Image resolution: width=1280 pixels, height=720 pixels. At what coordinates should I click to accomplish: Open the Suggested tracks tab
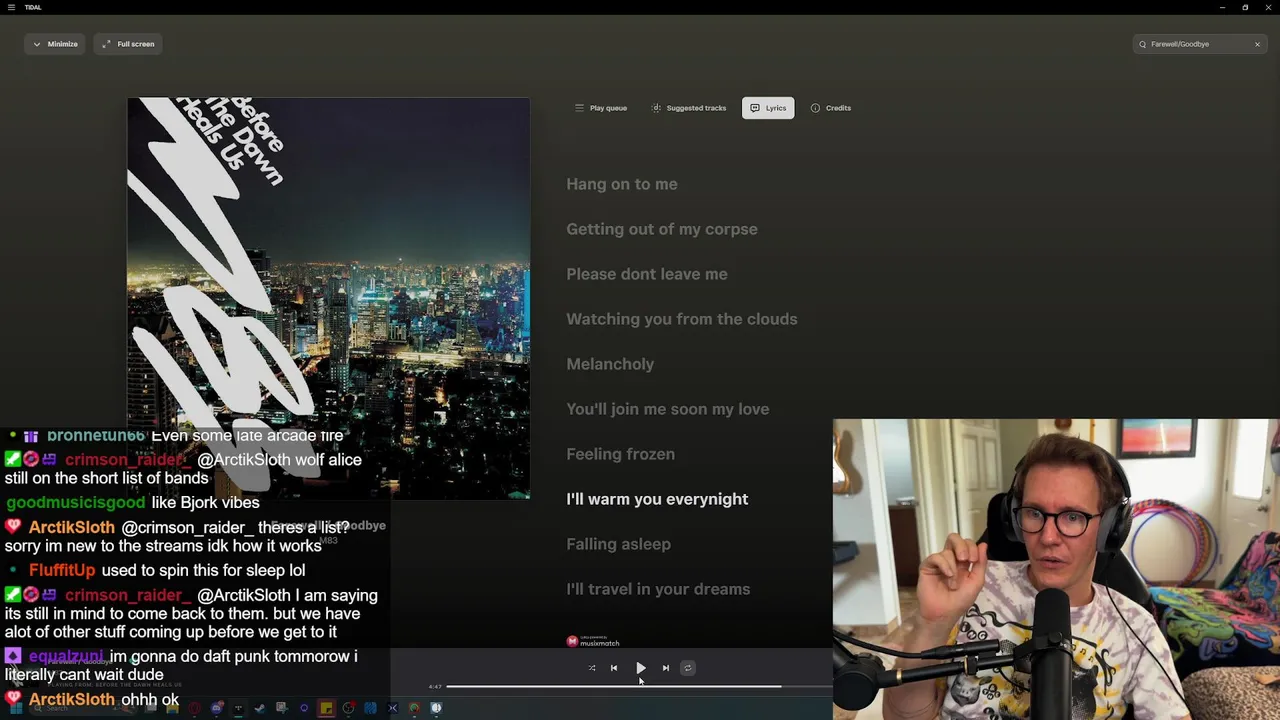click(689, 108)
